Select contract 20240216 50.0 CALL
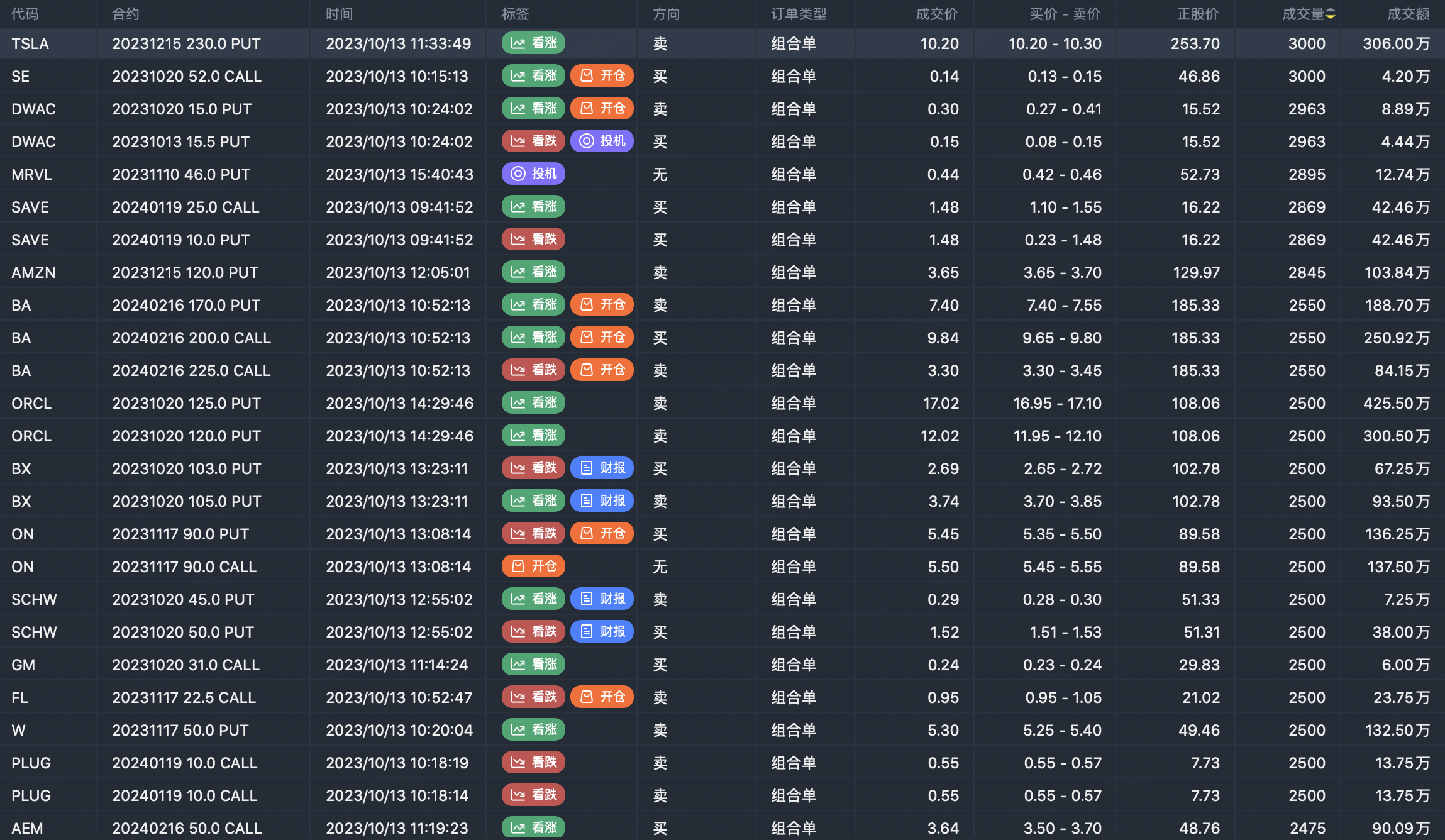This screenshot has height=840, width=1445. pyautogui.click(x=187, y=829)
